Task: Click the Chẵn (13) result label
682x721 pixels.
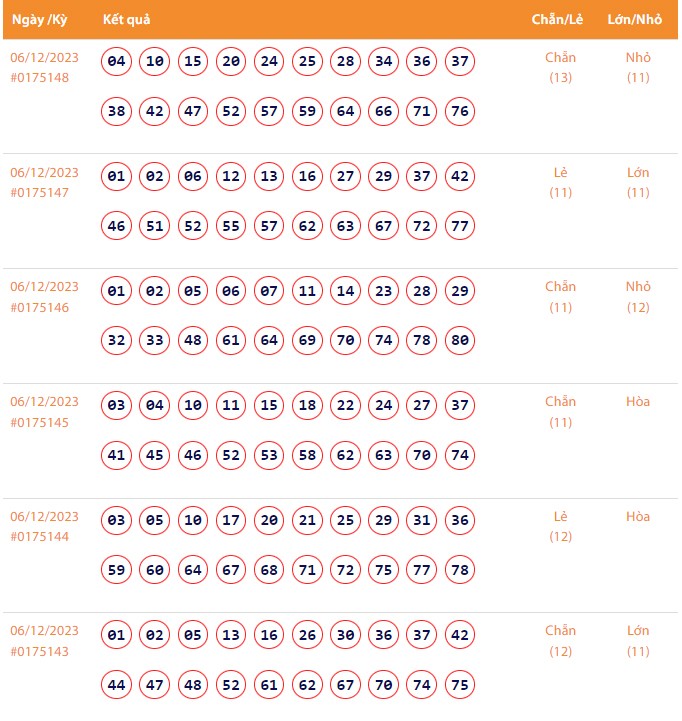Action: (x=560, y=67)
